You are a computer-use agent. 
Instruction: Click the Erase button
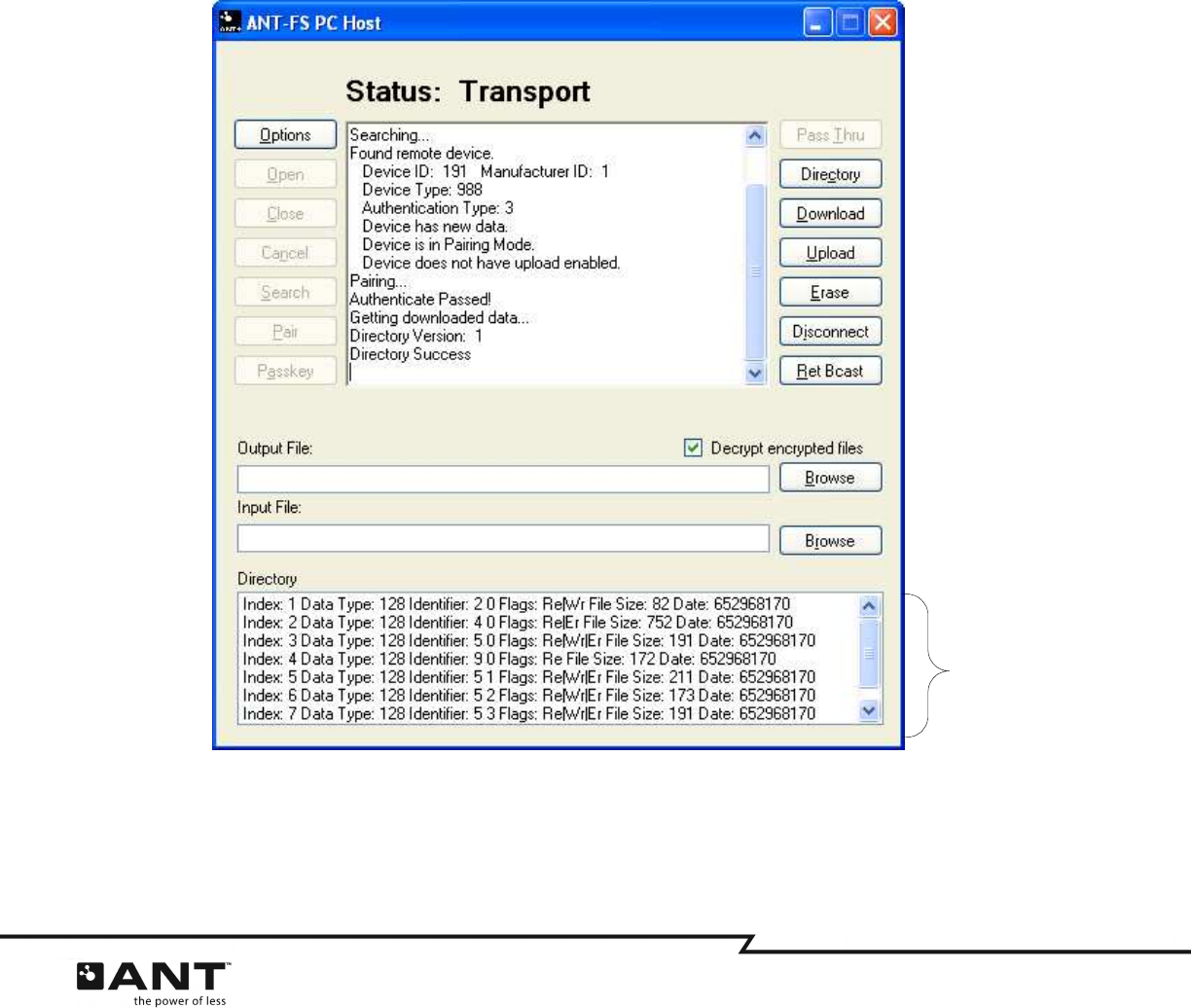[x=830, y=292]
